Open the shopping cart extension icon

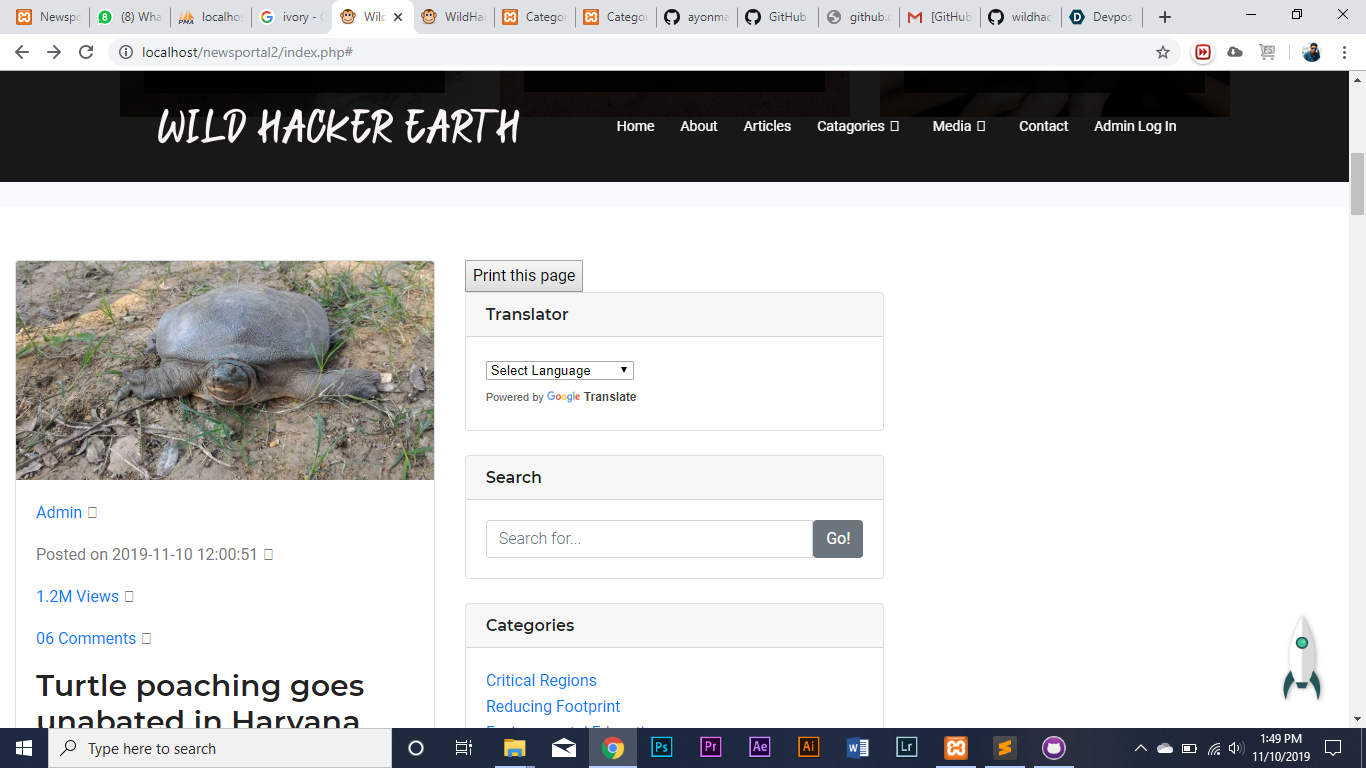pyautogui.click(x=1267, y=52)
